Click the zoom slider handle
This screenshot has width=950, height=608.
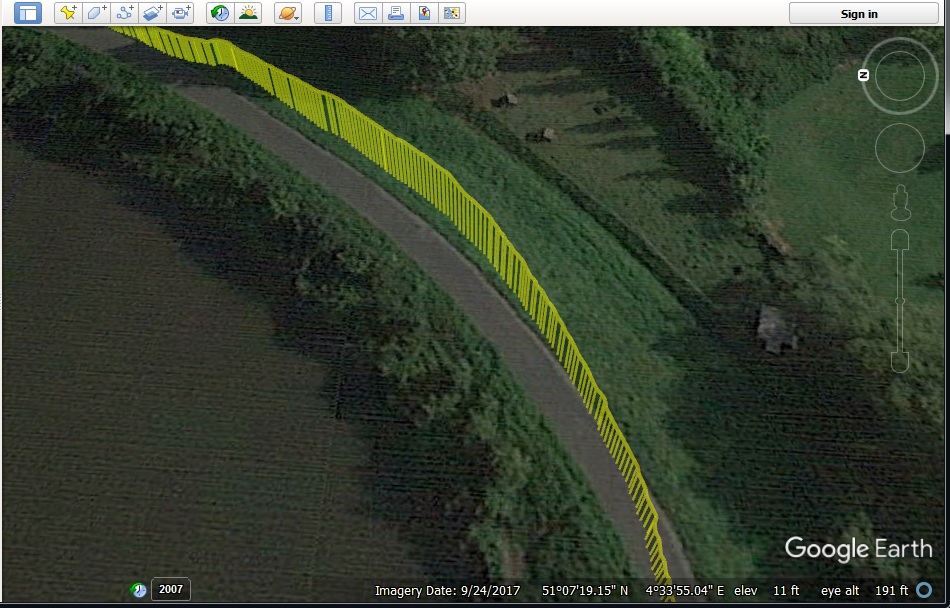click(x=900, y=301)
